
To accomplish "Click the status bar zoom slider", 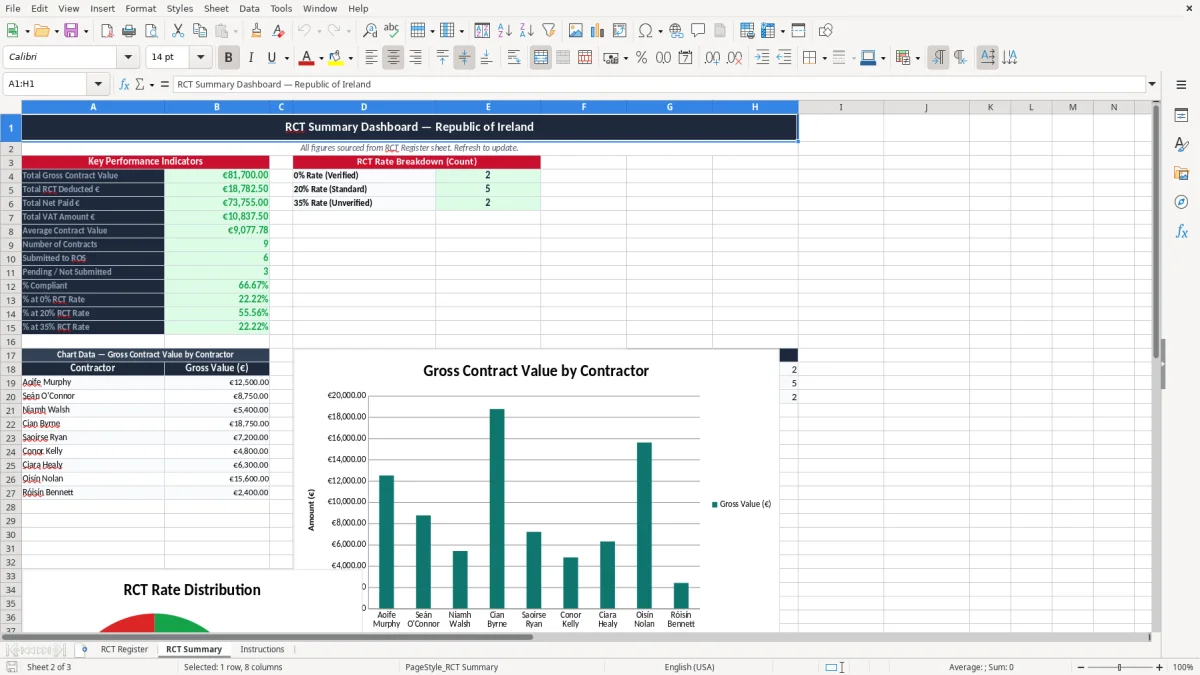I will pos(1119,667).
